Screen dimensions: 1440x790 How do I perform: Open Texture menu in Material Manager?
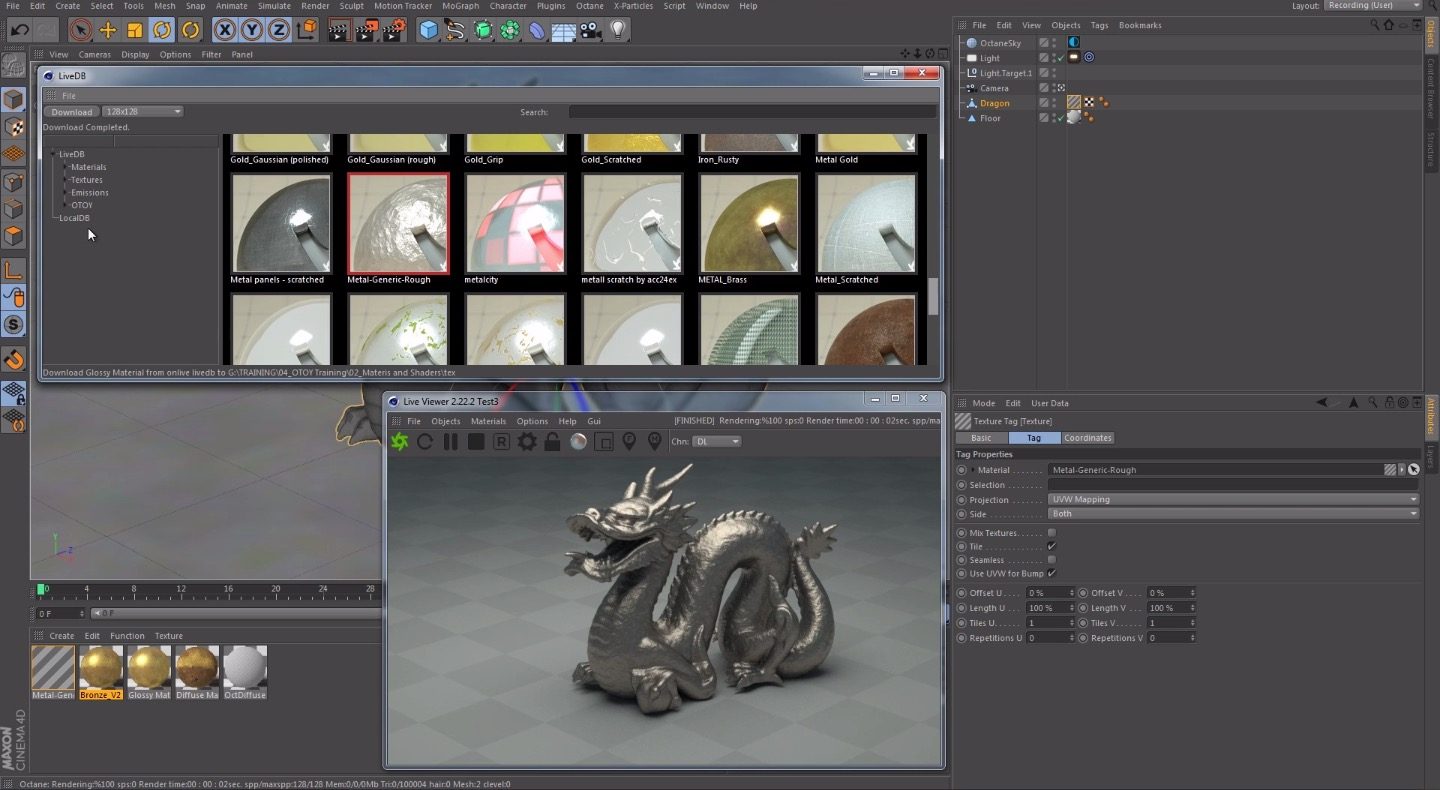pos(168,636)
